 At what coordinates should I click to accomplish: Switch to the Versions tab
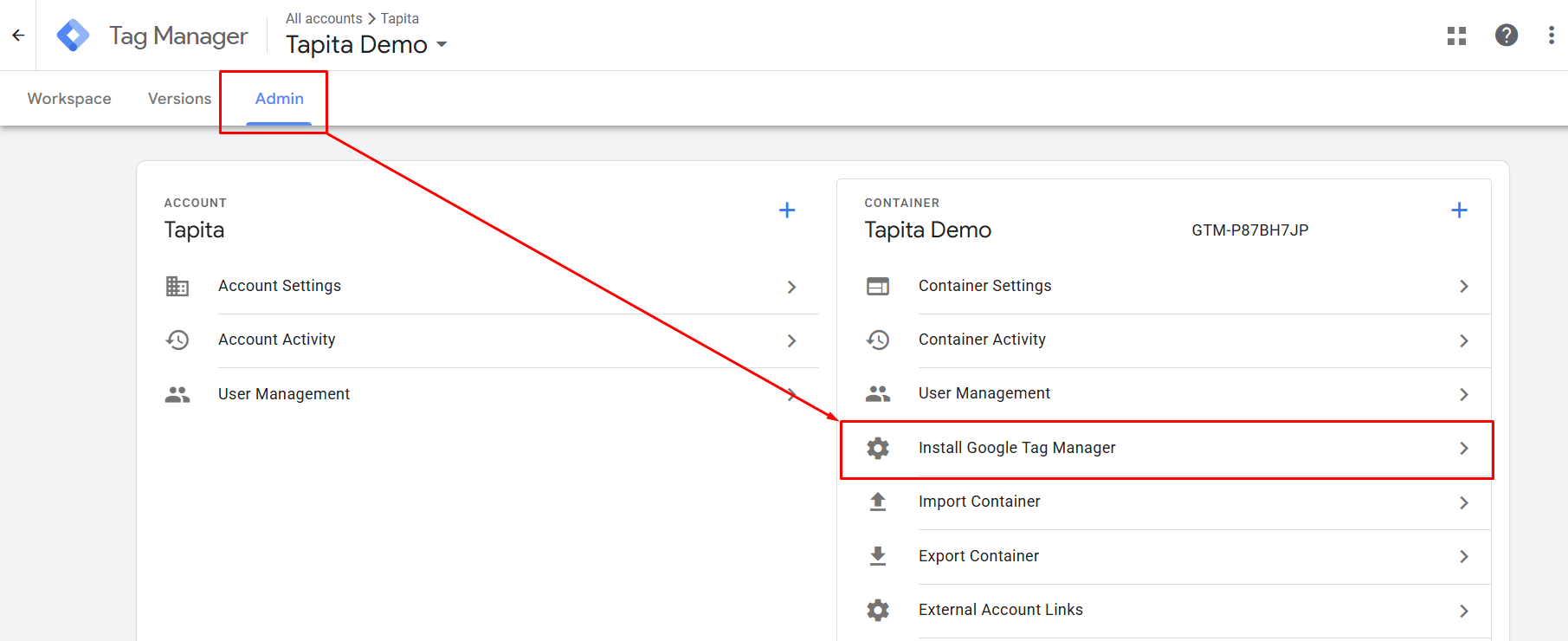[179, 99]
